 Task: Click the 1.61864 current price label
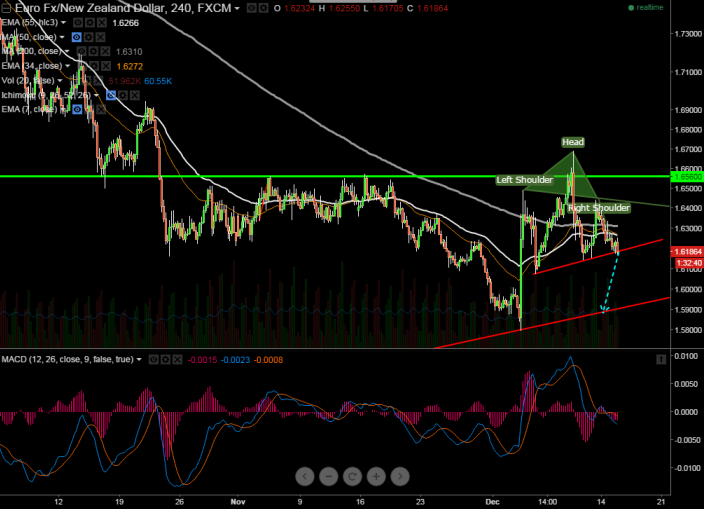click(x=686, y=251)
